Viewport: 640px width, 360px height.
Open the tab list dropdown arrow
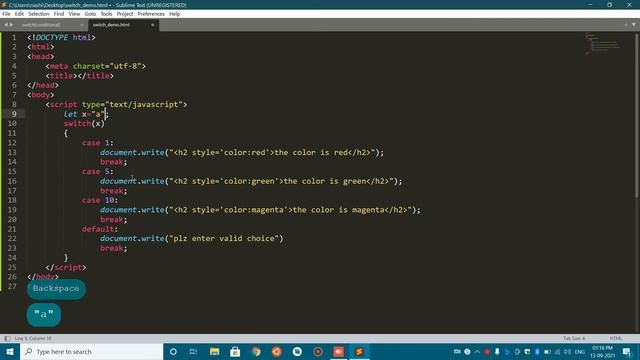[x=633, y=25]
